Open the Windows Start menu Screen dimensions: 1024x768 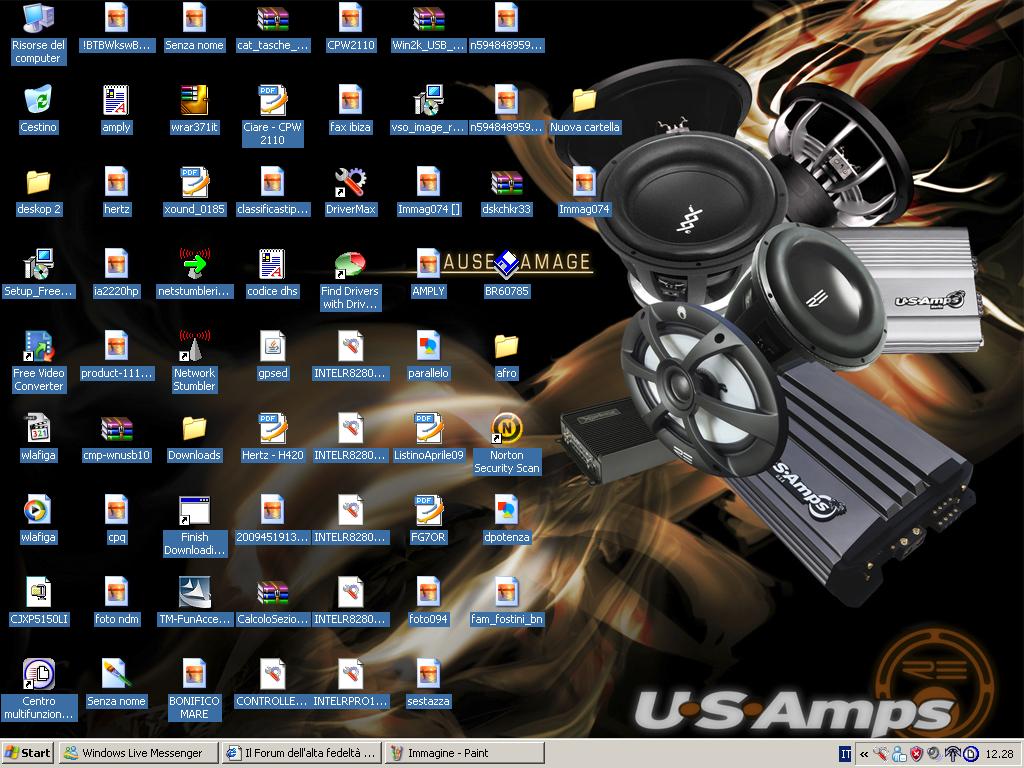click(x=28, y=753)
